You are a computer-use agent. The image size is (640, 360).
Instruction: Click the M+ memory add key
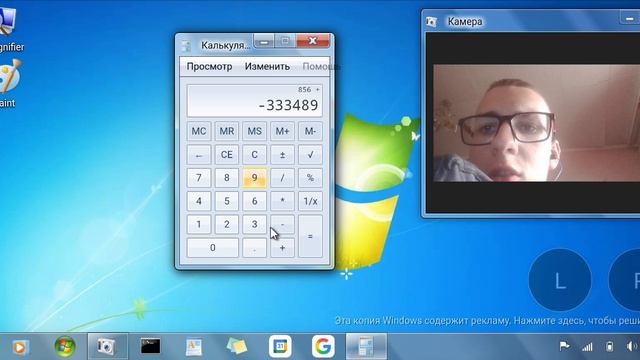coord(282,131)
